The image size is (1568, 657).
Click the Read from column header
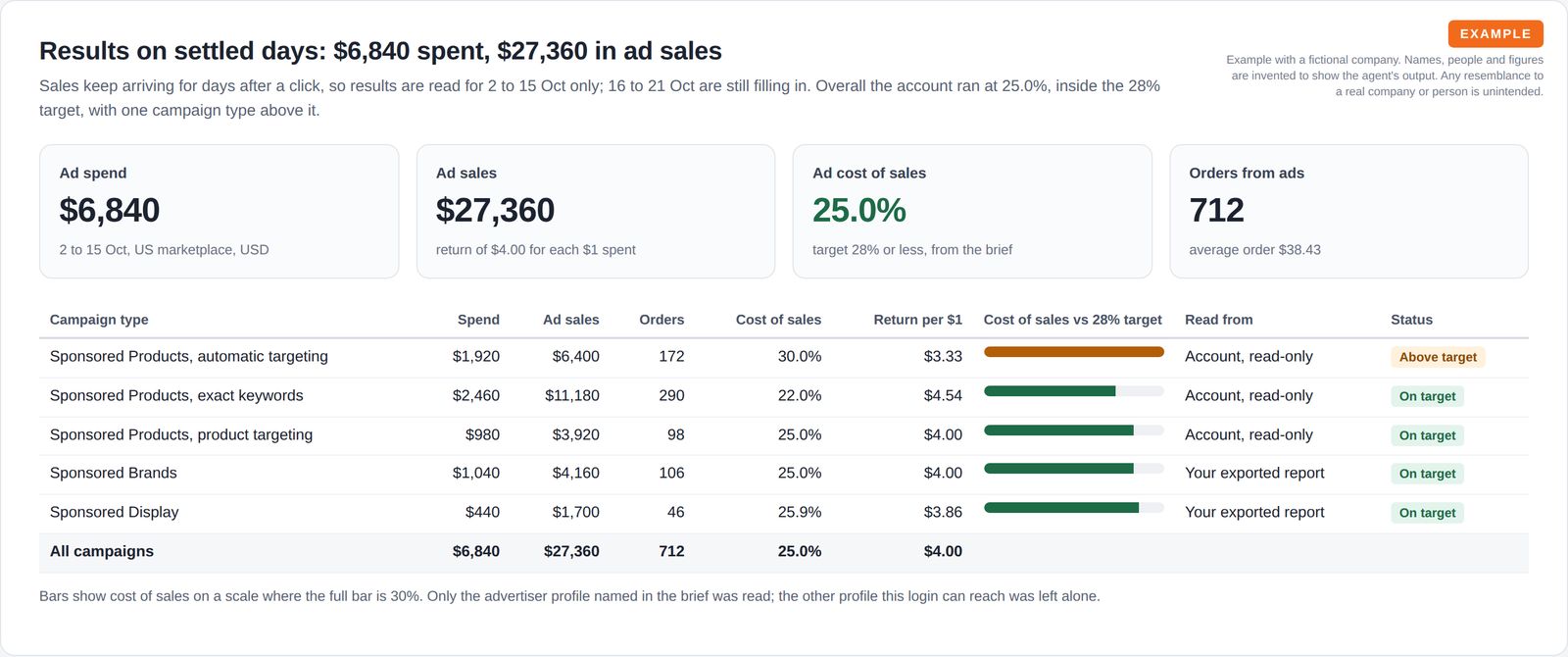click(x=1219, y=320)
